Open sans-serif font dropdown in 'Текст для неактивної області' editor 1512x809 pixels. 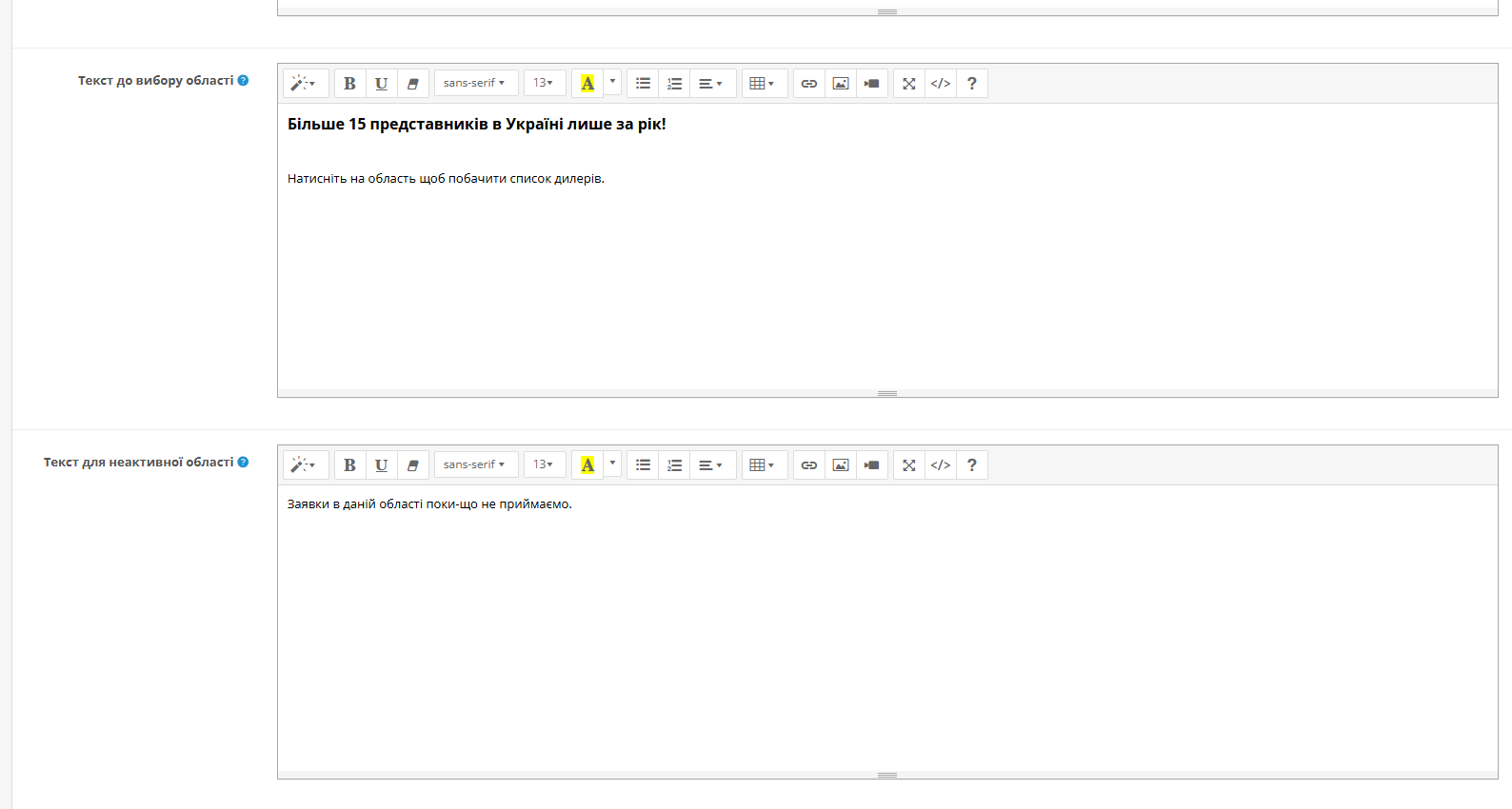pos(476,464)
